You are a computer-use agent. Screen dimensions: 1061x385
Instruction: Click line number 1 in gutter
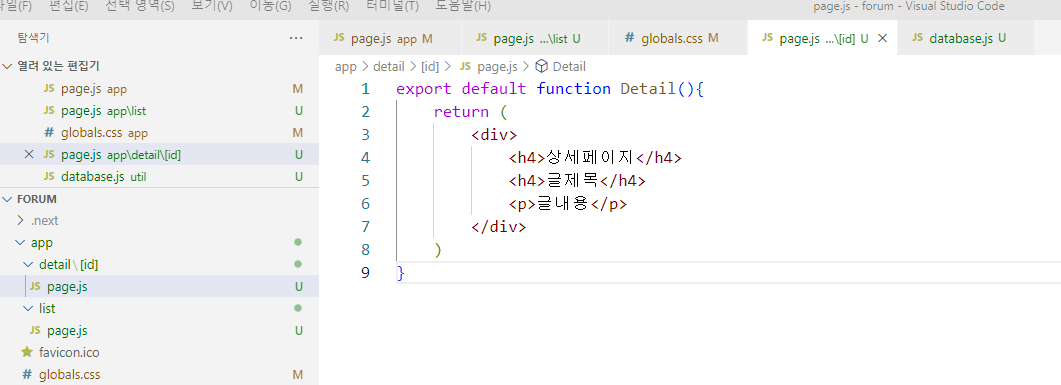pyautogui.click(x=365, y=89)
